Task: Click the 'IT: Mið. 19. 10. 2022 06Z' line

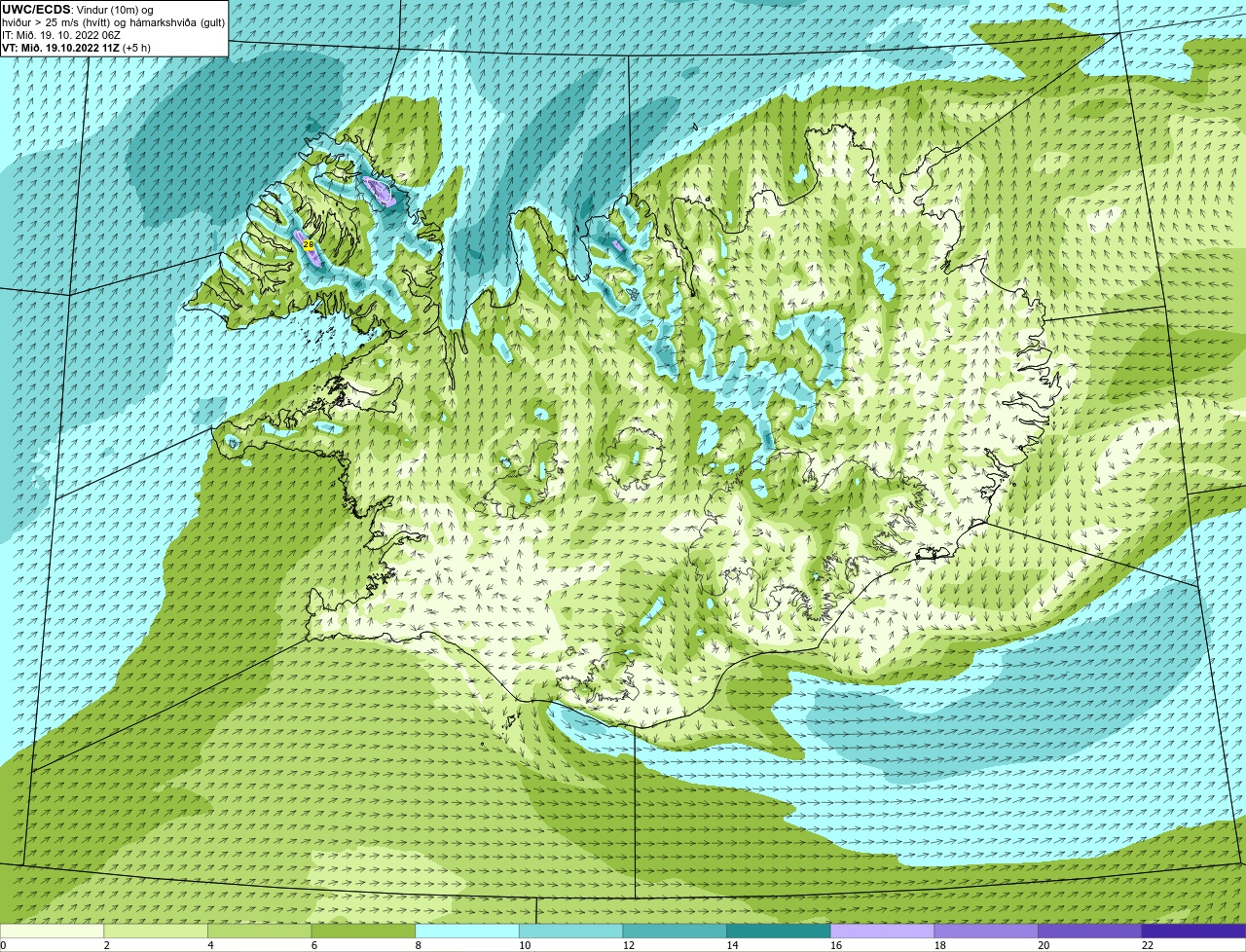Action: (61, 35)
